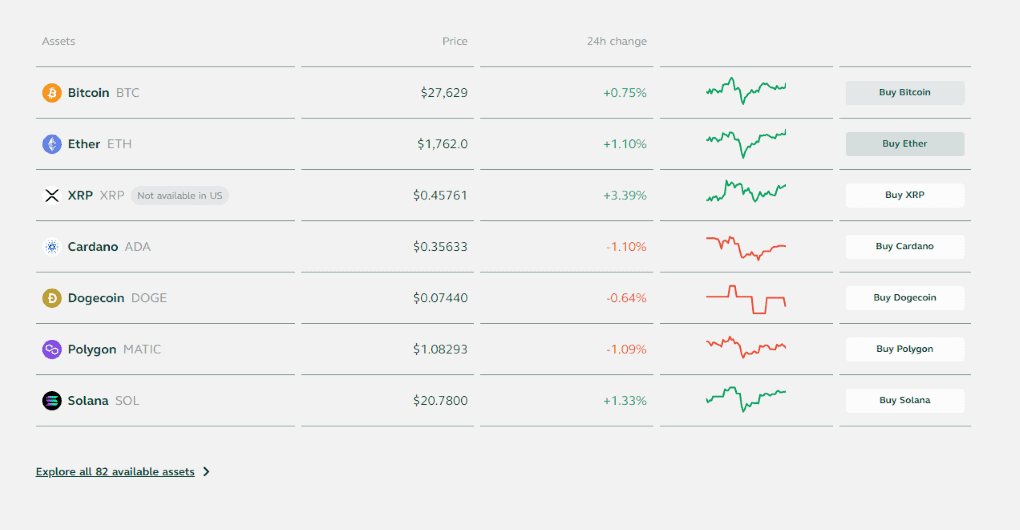Click the -0.64% Dogecoin change value

(626, 298)
